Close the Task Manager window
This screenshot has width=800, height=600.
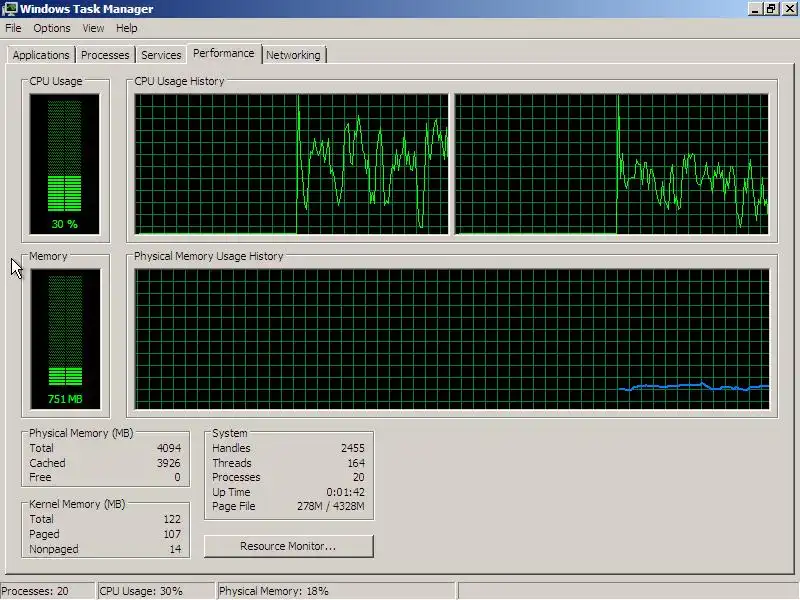point(789,9)
